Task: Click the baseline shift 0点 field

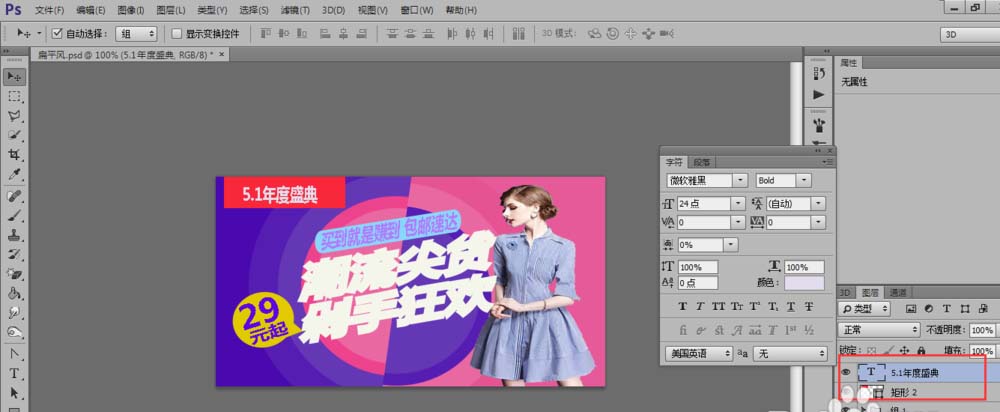Action: click(698, 283)
